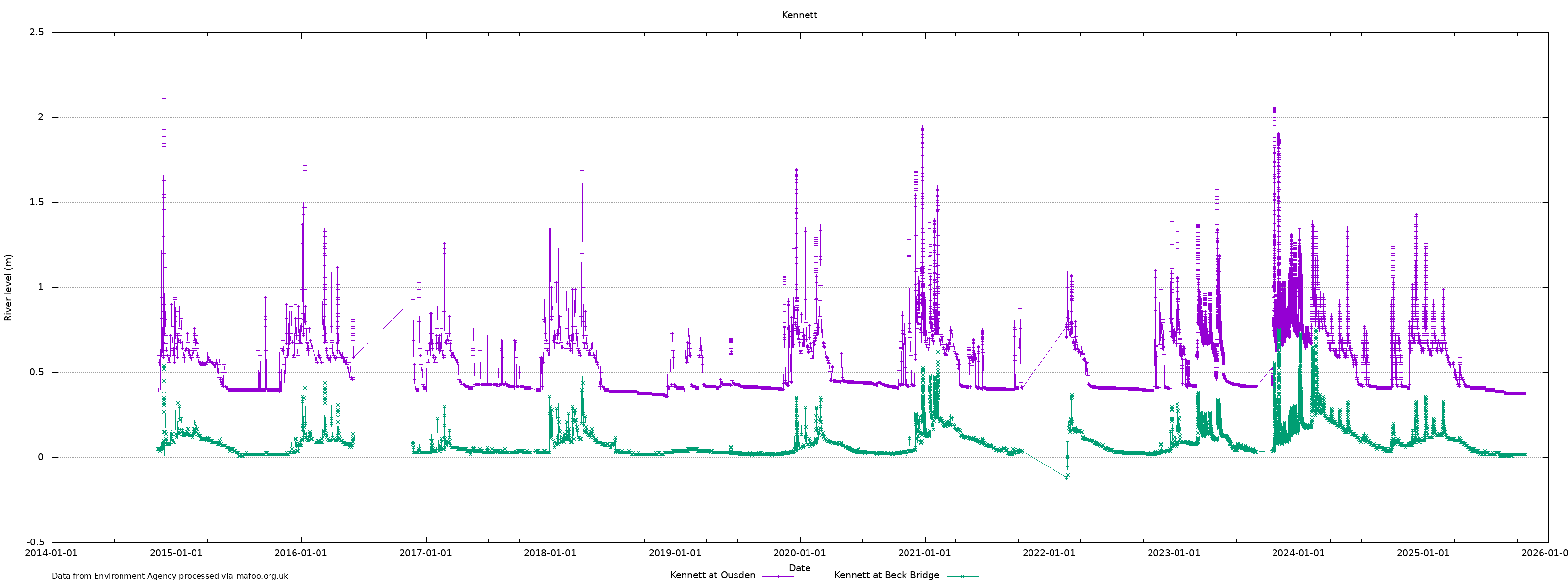
Task: Select the Kennett at Beck Bridge legend label
Action: (x=886, y=575)
